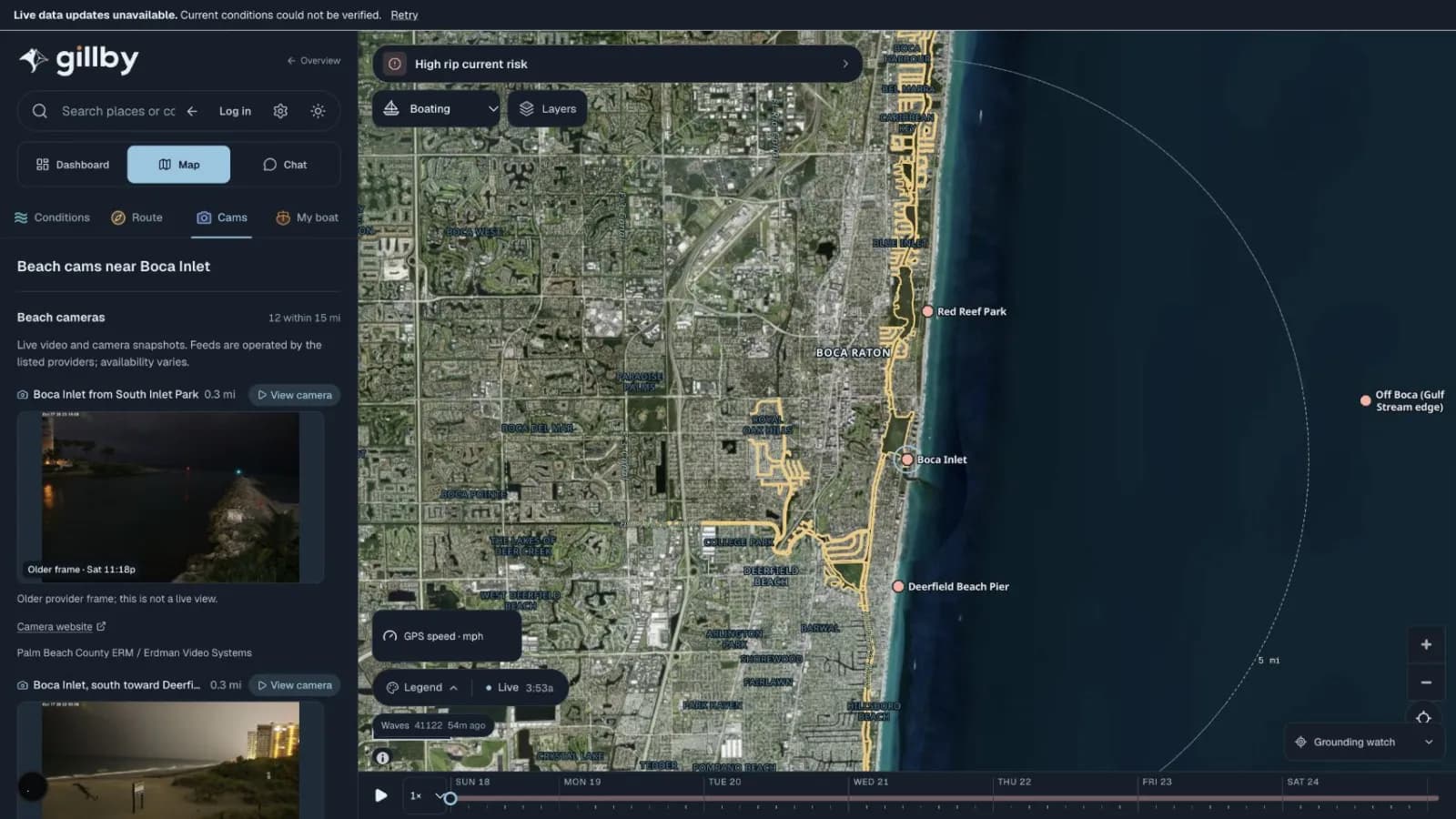View camera for Boca Inlet from South Inlet Park
The height and width of the screenshot is (819, 1456).
pos(295,395)
